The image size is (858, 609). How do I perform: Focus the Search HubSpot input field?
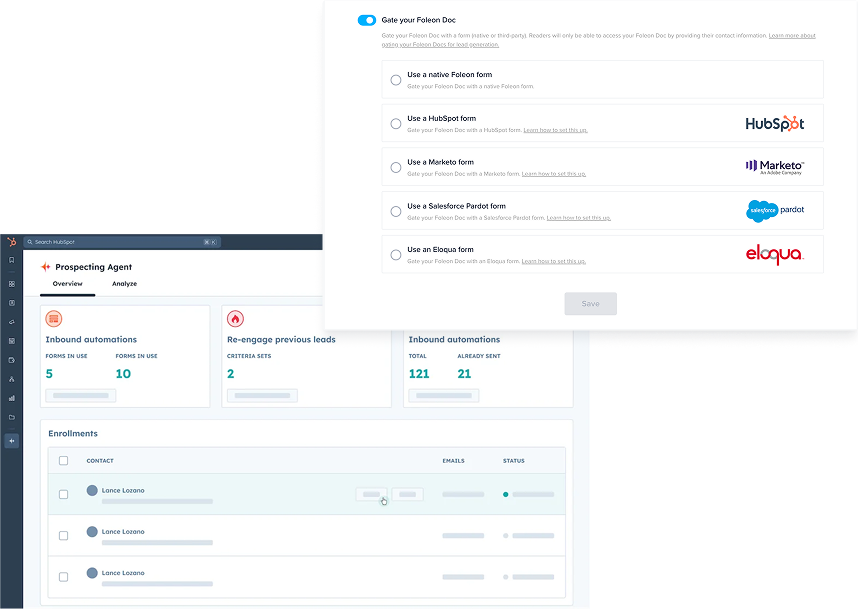pos(121,242)
